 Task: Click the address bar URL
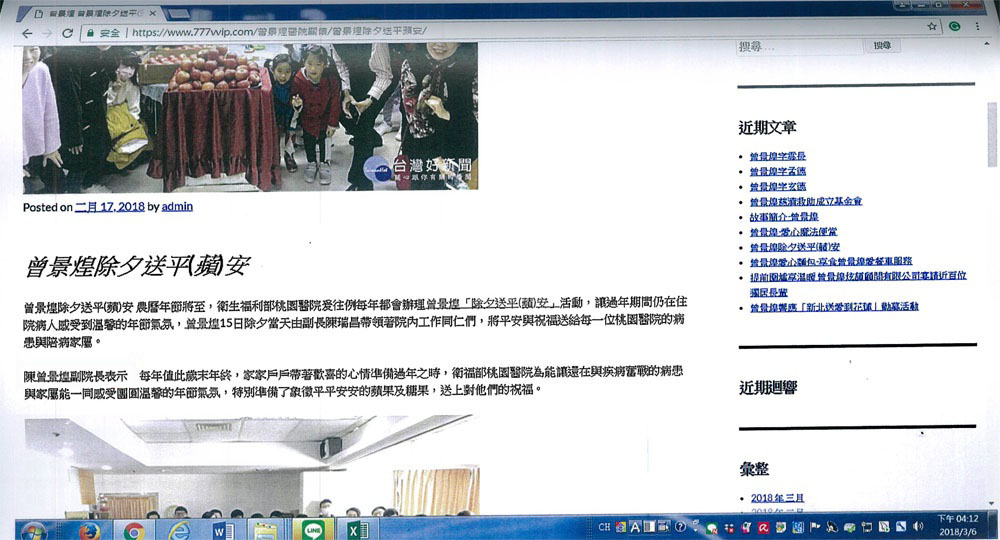coord(280,32)
